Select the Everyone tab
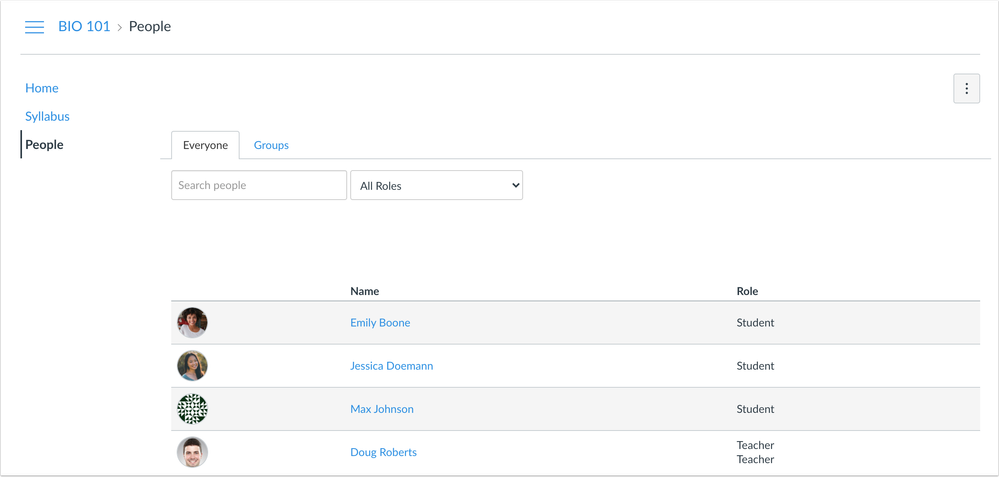999x477 pixels. coord(205,145)
